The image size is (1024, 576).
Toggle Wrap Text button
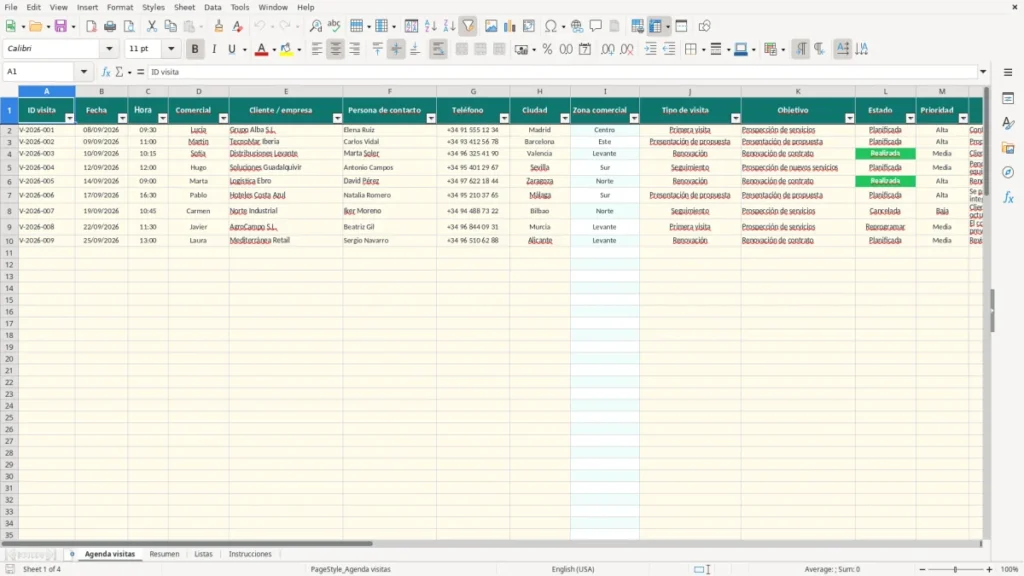click(438, 49)
